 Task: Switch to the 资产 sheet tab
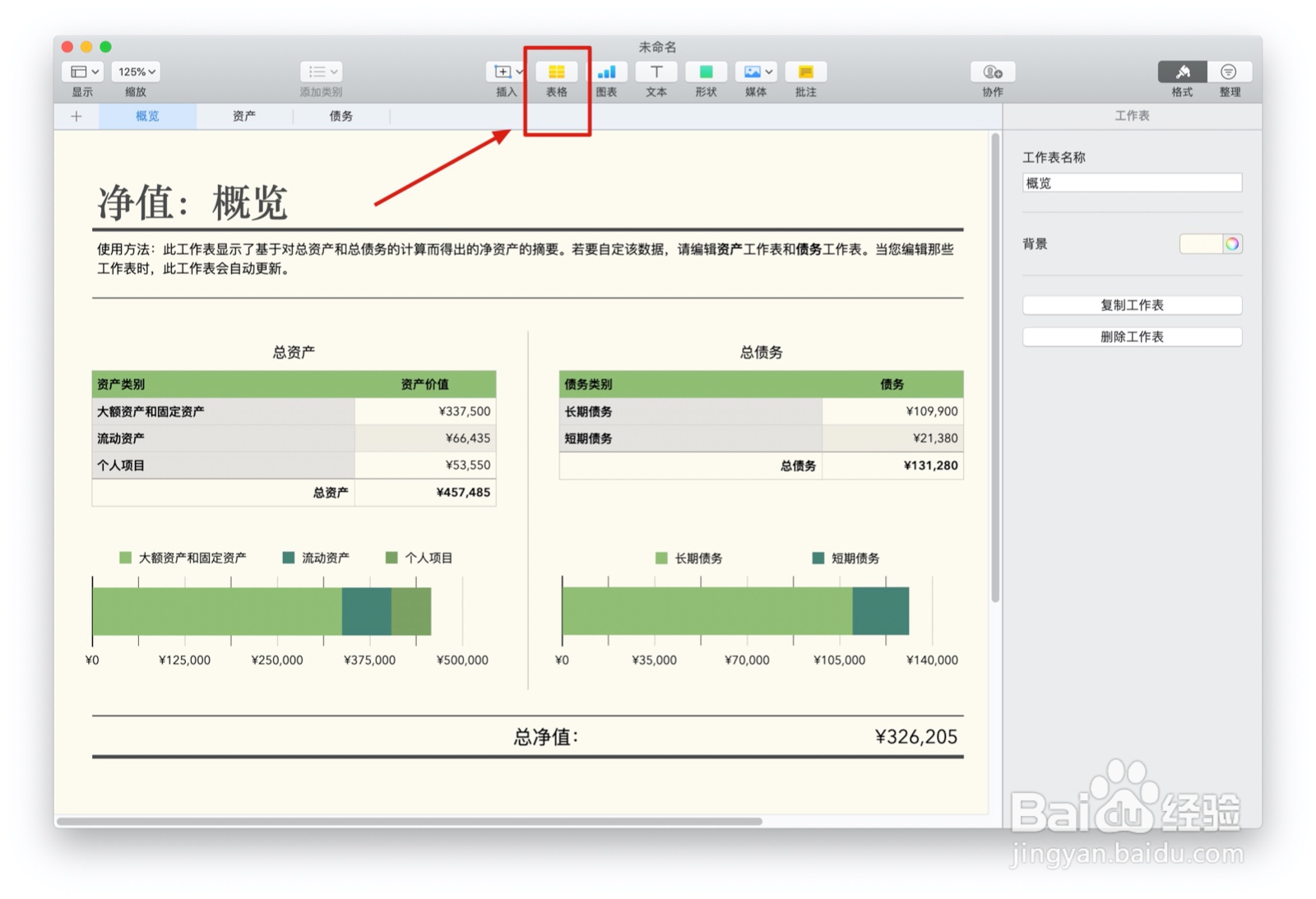pyautogui.click(x=243, y=116)
